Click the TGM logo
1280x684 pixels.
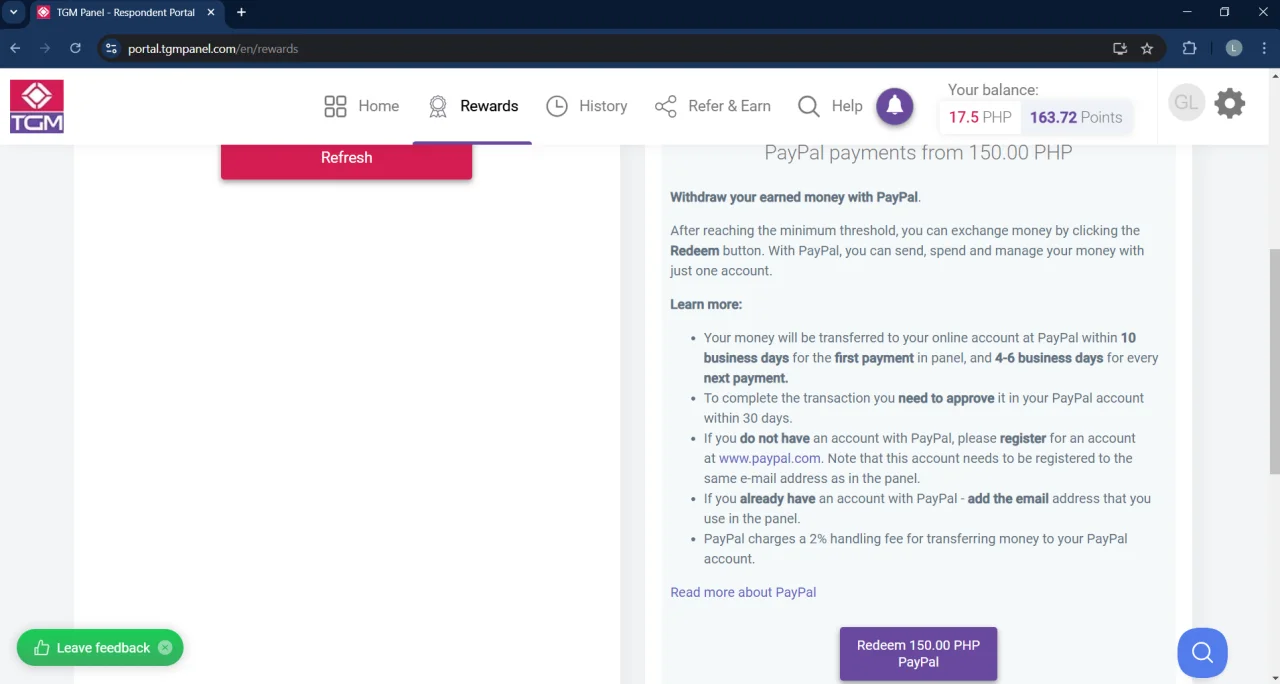click(37, 106)
